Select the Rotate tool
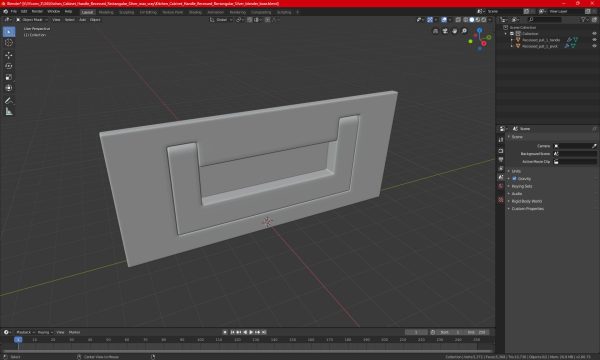The width and height of the screenshot is (600, 360). coord(9,66)
